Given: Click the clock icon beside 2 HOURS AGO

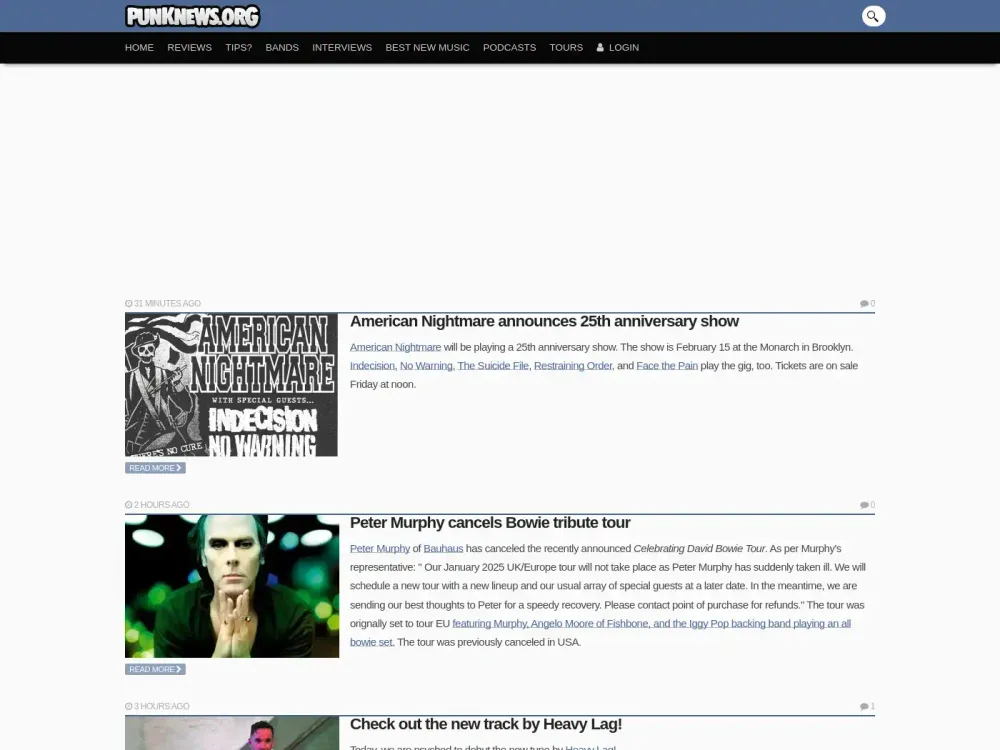Looking at the screenshot, I should click(128, 504).
